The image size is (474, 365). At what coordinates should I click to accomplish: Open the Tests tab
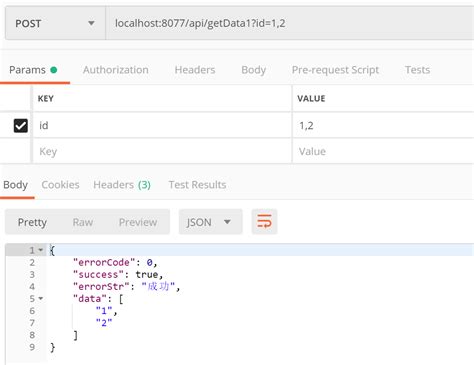point(417,70)
